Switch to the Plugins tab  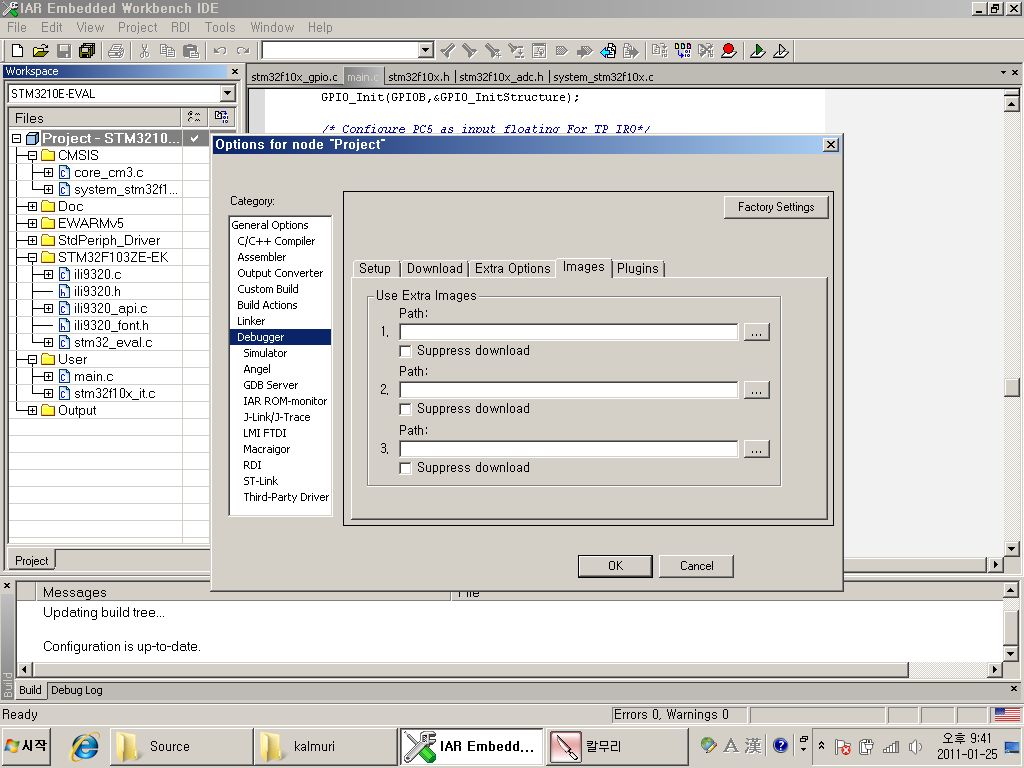point(638,268)
